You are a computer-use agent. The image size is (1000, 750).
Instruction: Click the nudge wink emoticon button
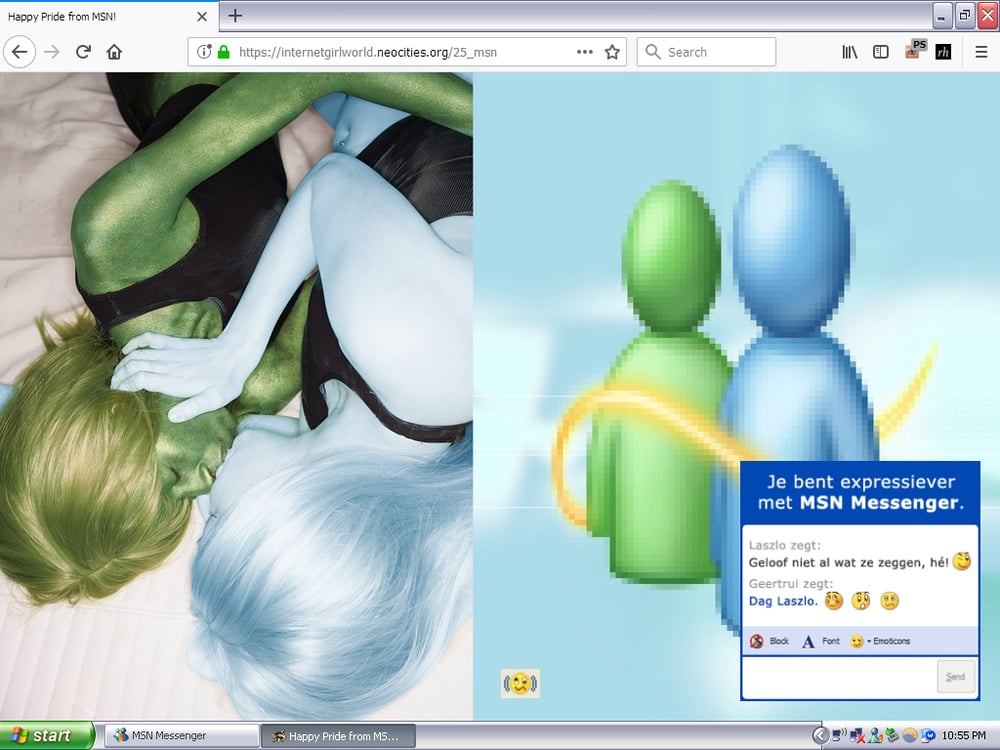tap(520, 684)
